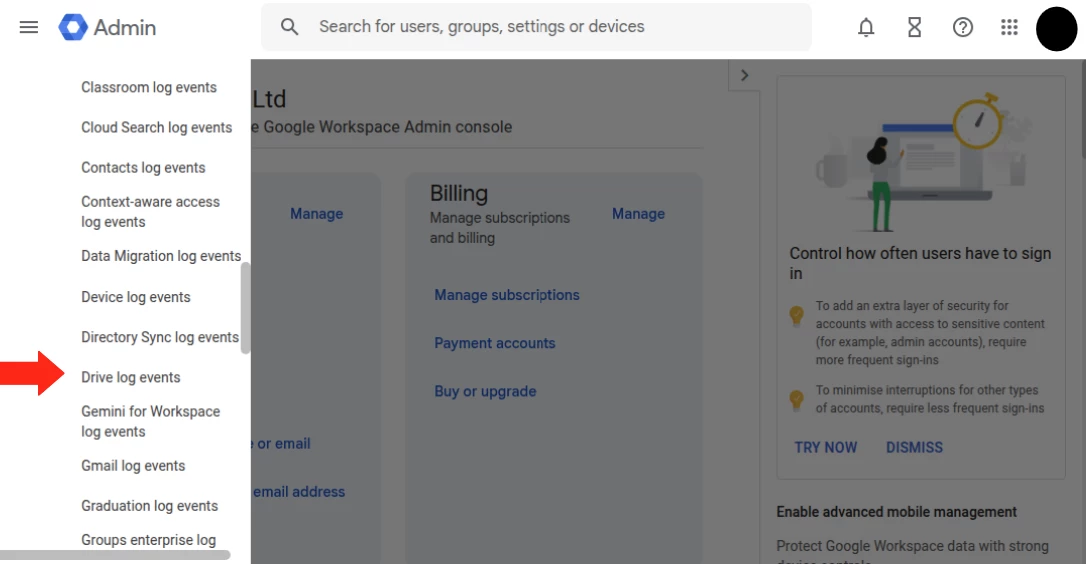Open Device log events
The width and height of the screenshot is (1086, 564).
click(136, 297)
